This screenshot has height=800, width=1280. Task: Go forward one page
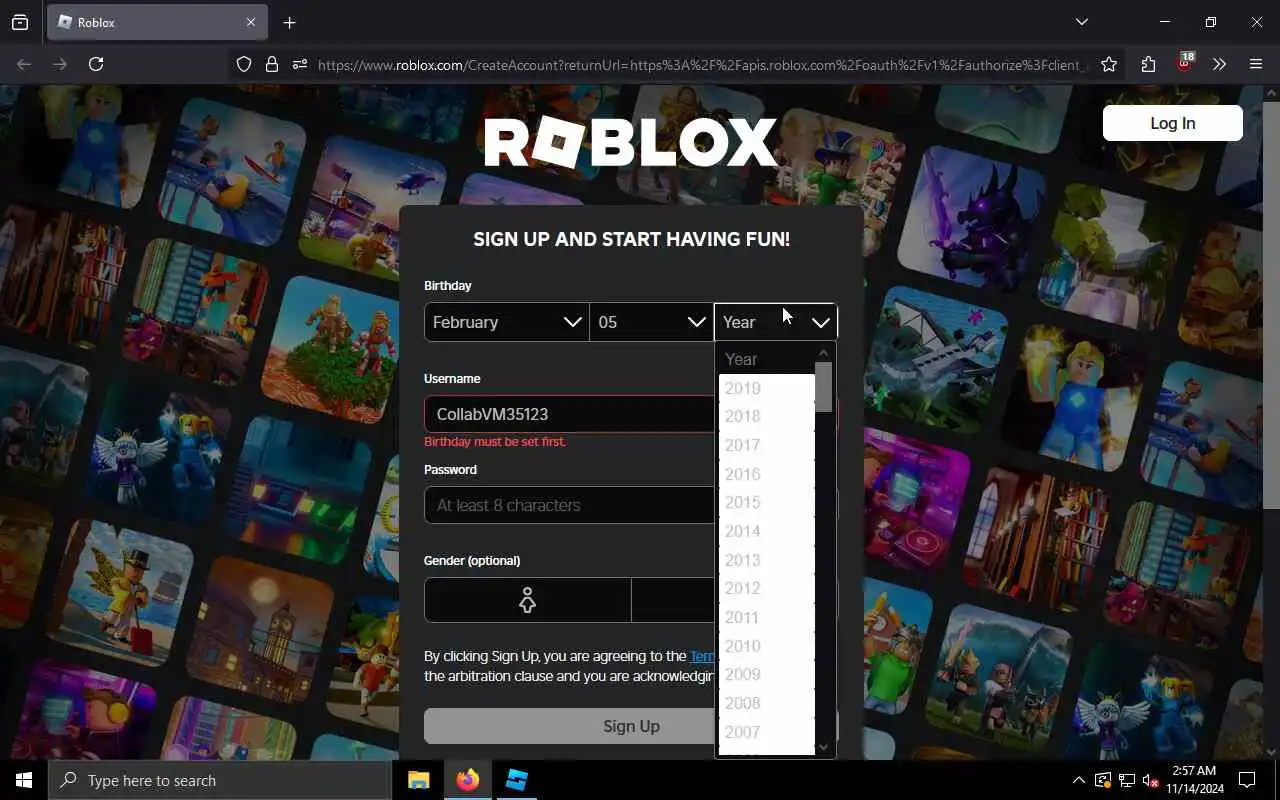click(60, 64)
